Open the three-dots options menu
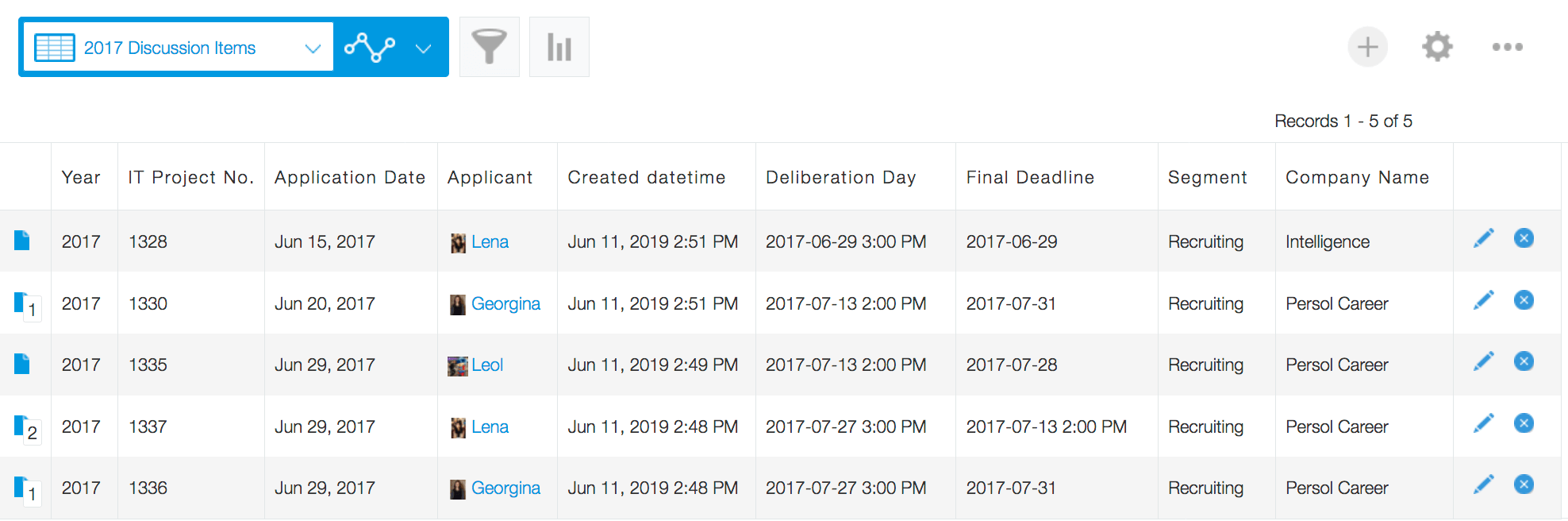Screen dimensions: 1568x521 tap(1507, 47)
